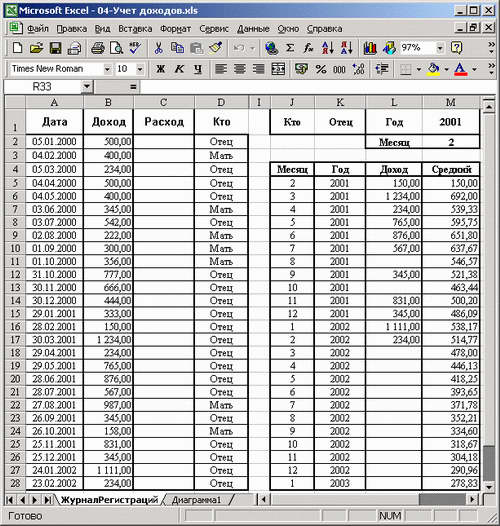500x526 pixels.
Task: Toggle italic К formatting
Action: (x=179, y=69)
